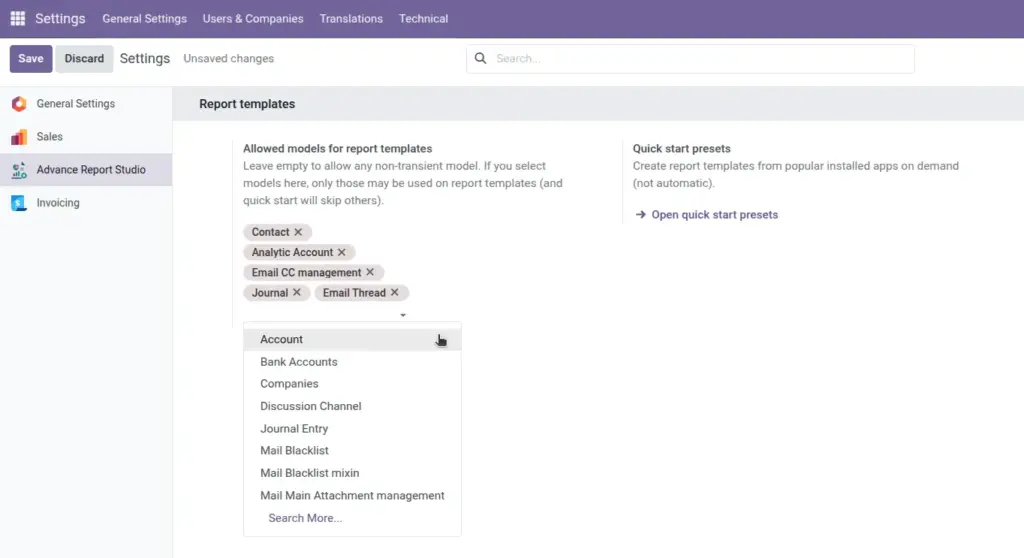Click the Invoicing sidebar icon
Image resolution: width=1024 pixels, height=558 pixels.
pyautogui.click(x=19, y=203)
